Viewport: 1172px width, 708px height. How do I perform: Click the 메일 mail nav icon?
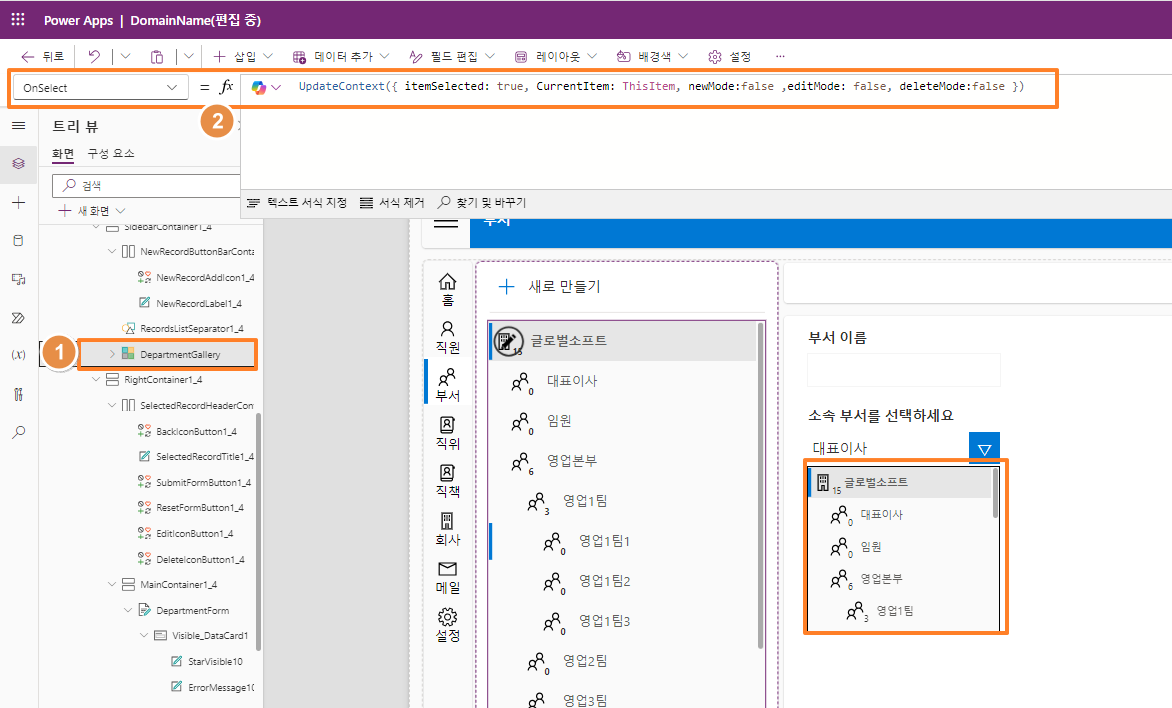tap(447, 577)
